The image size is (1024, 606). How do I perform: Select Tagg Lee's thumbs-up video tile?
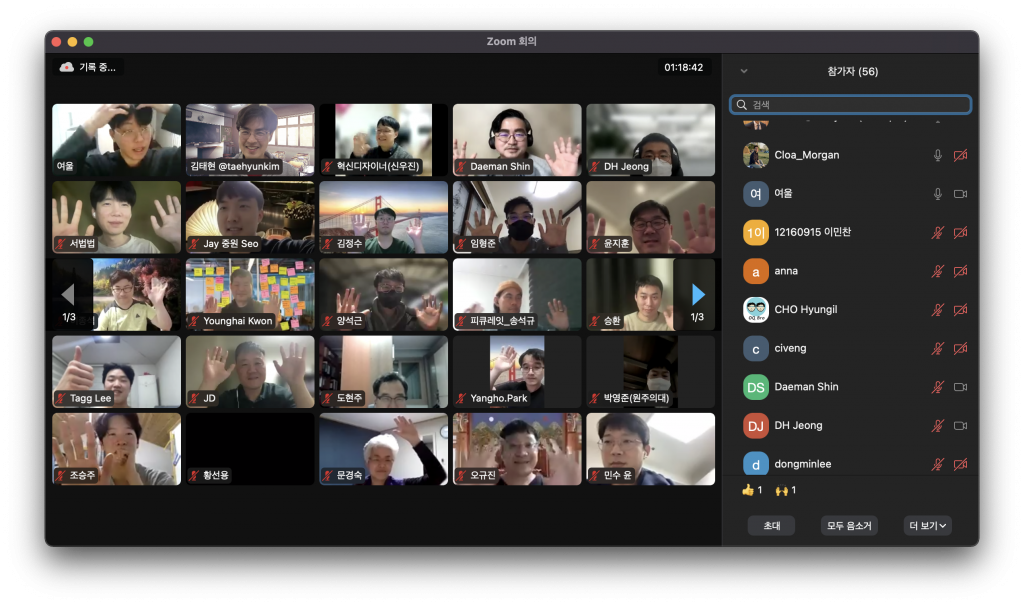[116, 372]
